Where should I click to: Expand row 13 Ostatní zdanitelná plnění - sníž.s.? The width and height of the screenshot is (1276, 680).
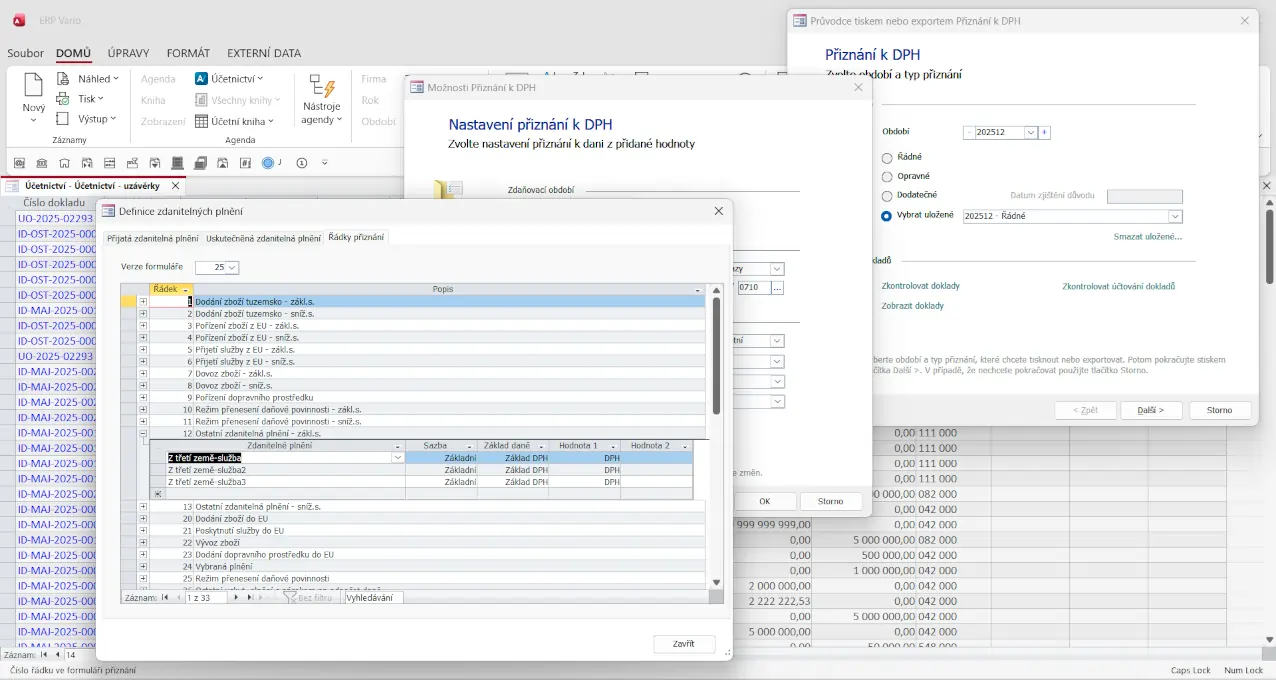pyautogui.click(x=143, y=507)
